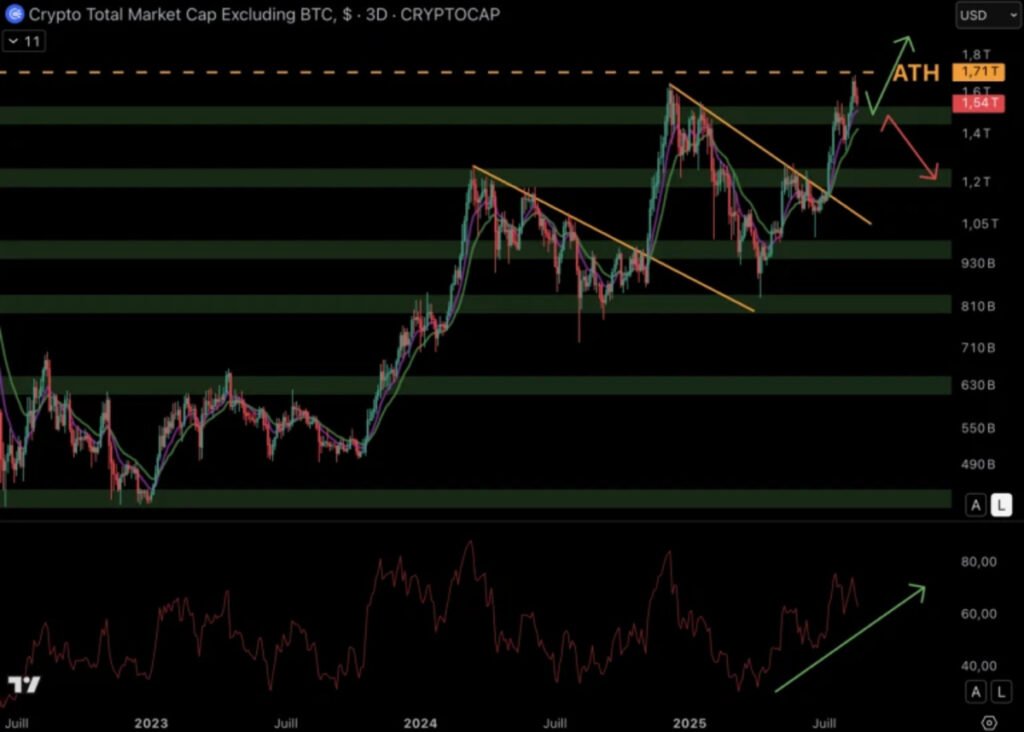1024x732 pixels.
Task: Click the orange 1,71T price label
Action: pos(976,73)
